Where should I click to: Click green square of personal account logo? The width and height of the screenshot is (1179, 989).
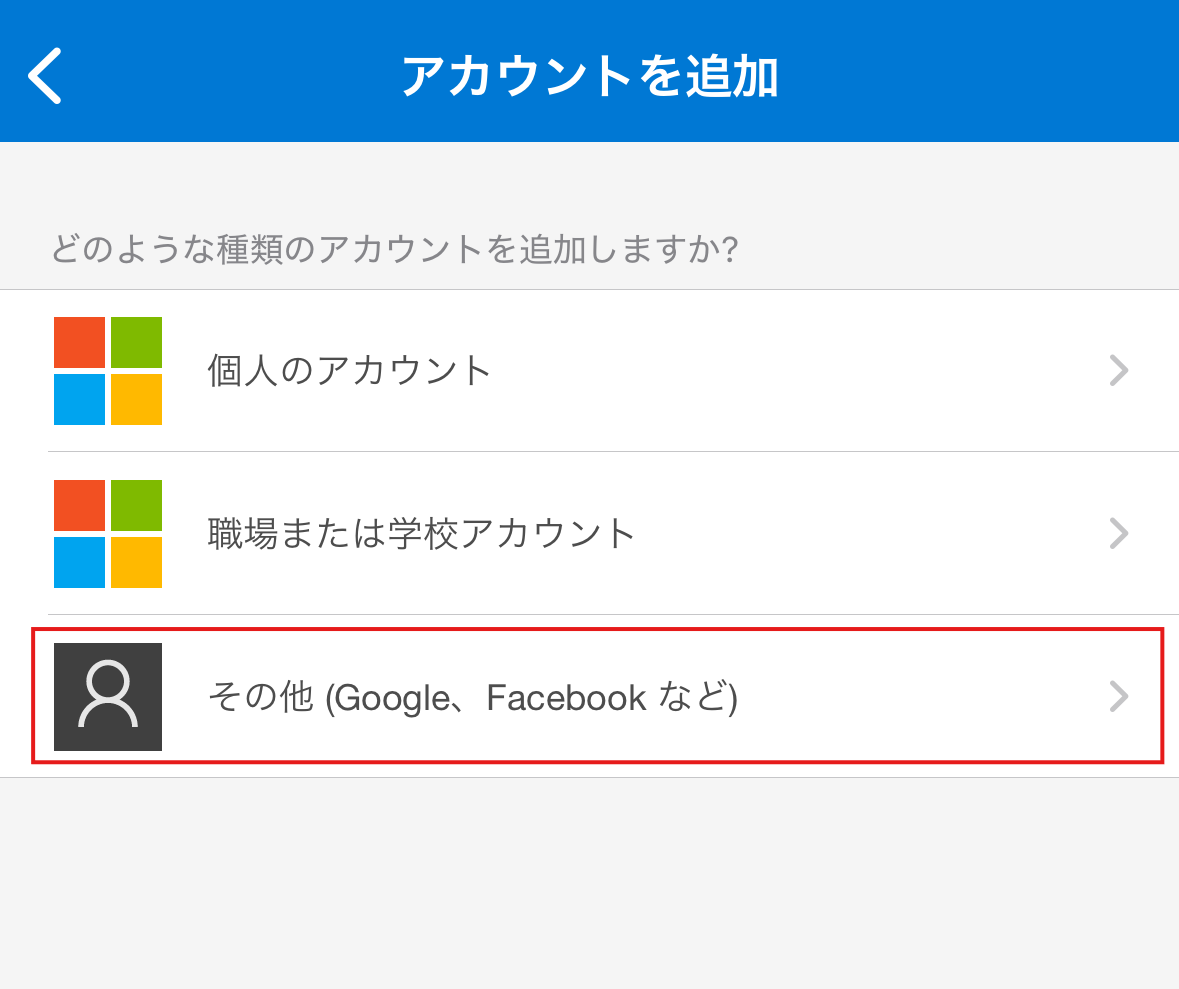point(137,342)
